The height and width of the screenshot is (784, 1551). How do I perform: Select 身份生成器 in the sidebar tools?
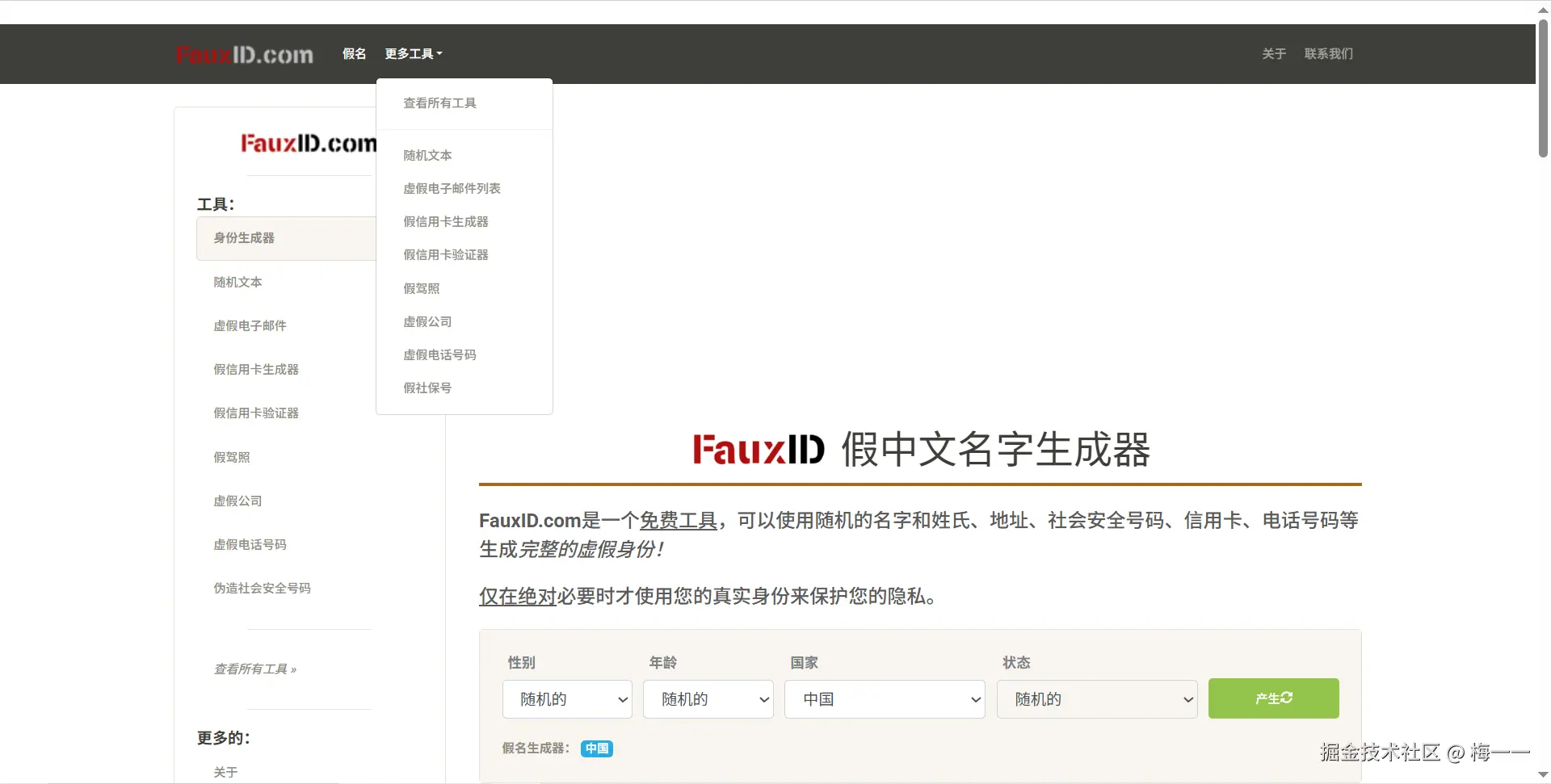pos(286,238)
